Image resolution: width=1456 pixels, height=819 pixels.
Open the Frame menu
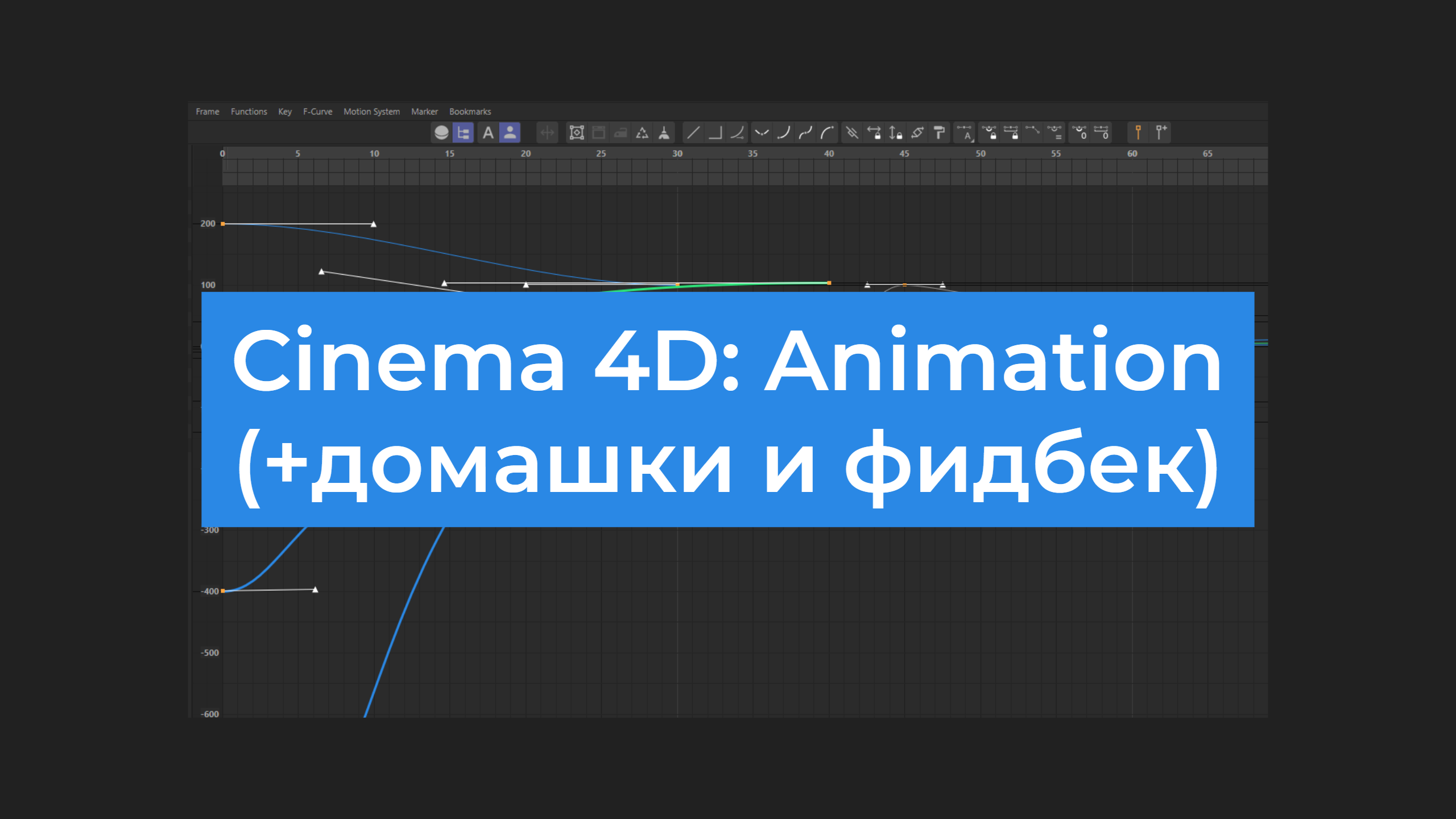207,111
